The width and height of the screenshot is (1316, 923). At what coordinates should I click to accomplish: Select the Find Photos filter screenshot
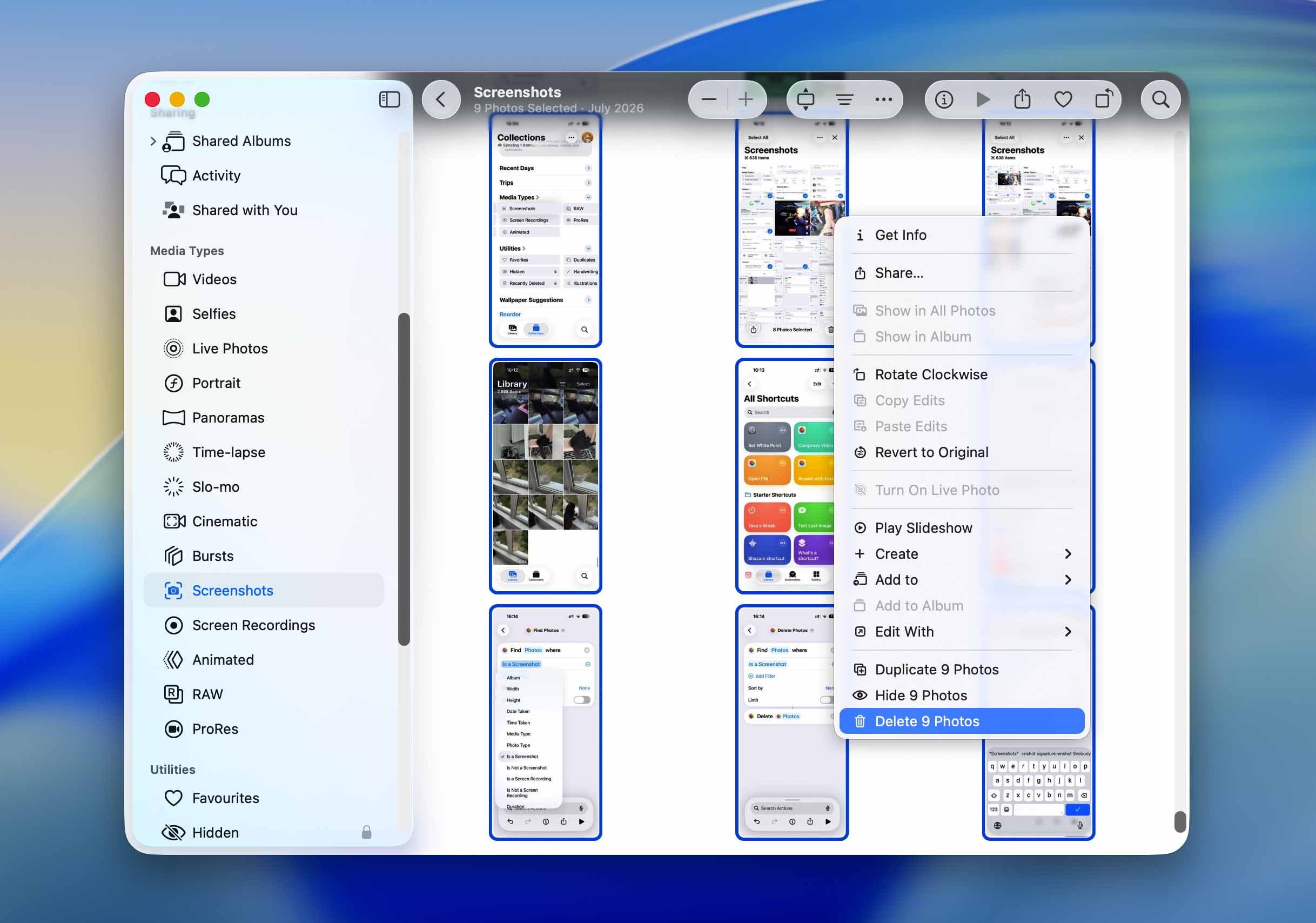[x=545, y=723]
